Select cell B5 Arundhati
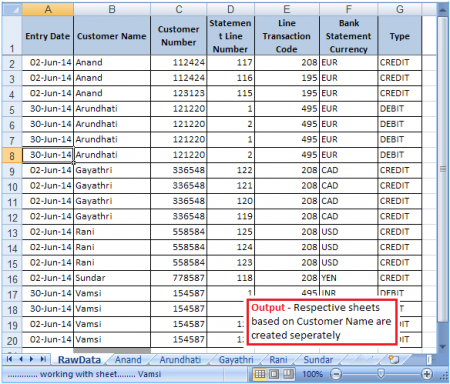This screenshot has width=450, height=384. click(x=112, y=109)
